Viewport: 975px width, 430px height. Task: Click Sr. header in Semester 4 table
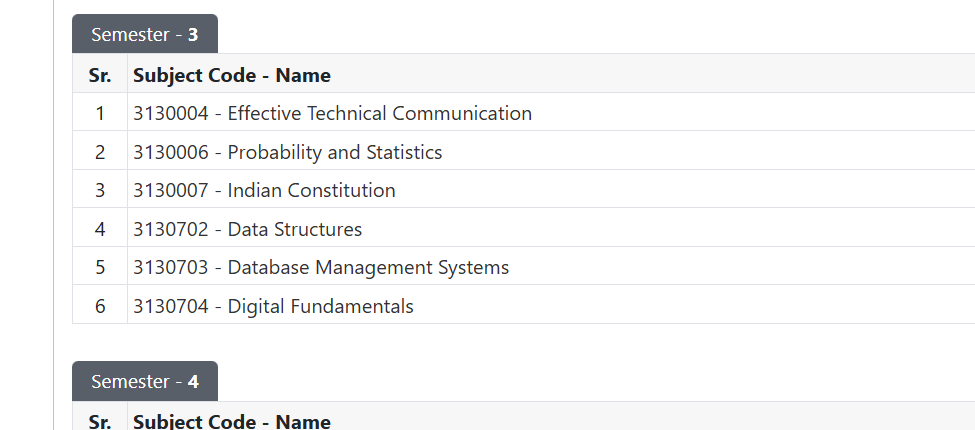100,420
